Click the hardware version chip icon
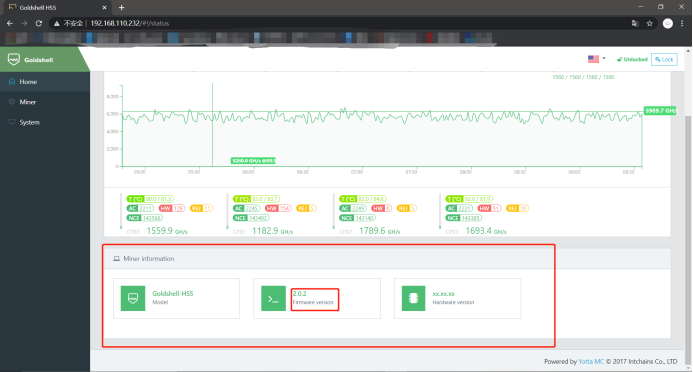Image resolution: width=693 pixels, height=372 pixels. coord(413,299)
